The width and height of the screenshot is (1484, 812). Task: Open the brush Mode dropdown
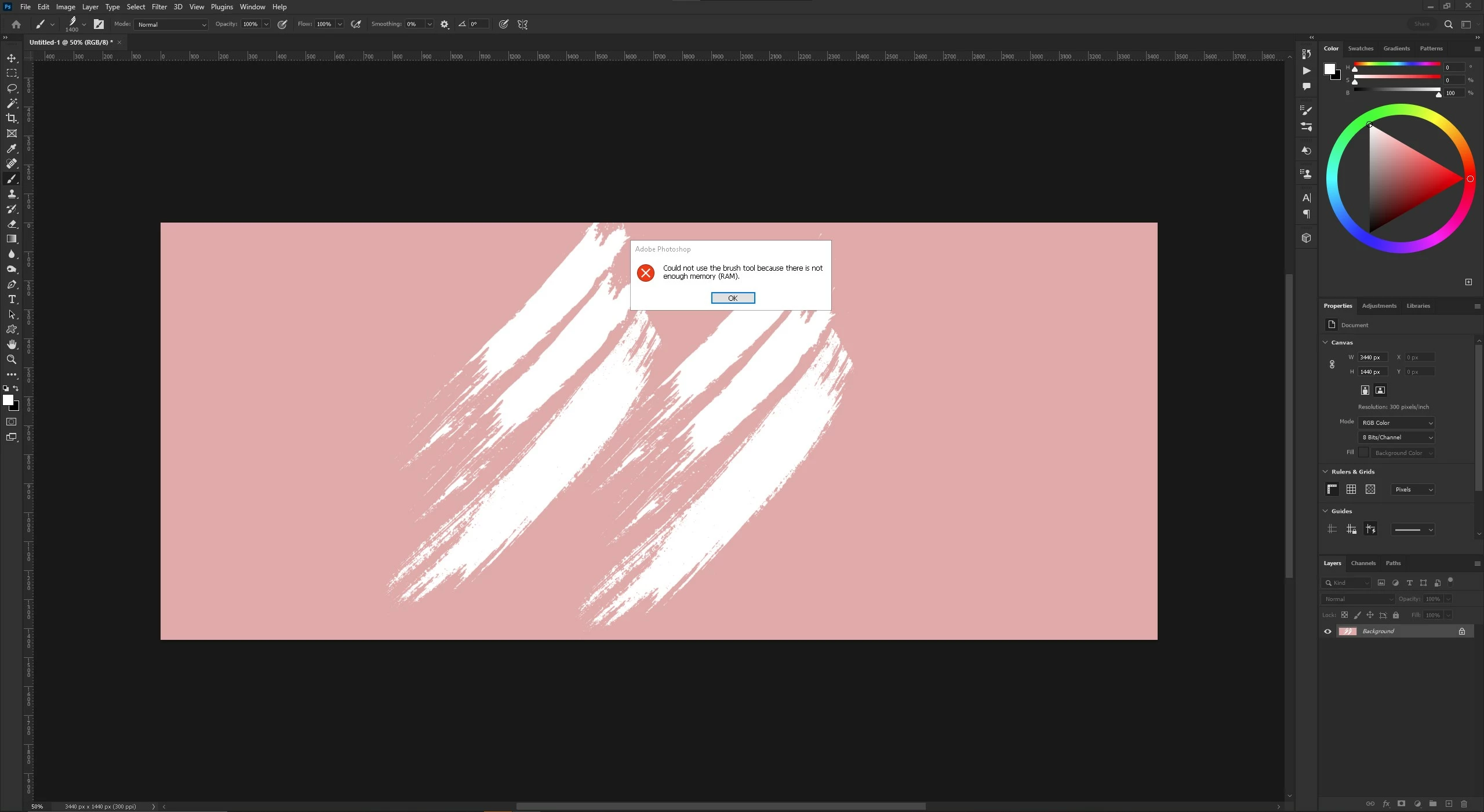[170, 24]
